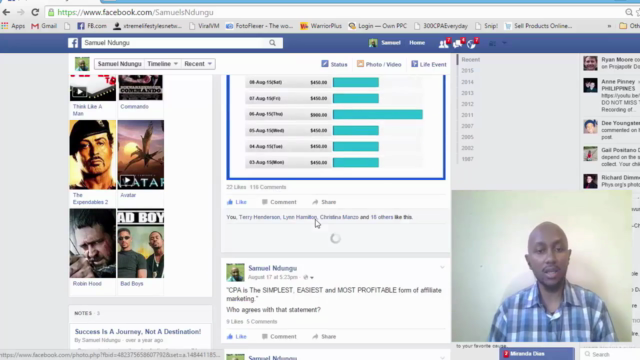Open the 300CPAEveryday bookmark

[x=441, y=26]
